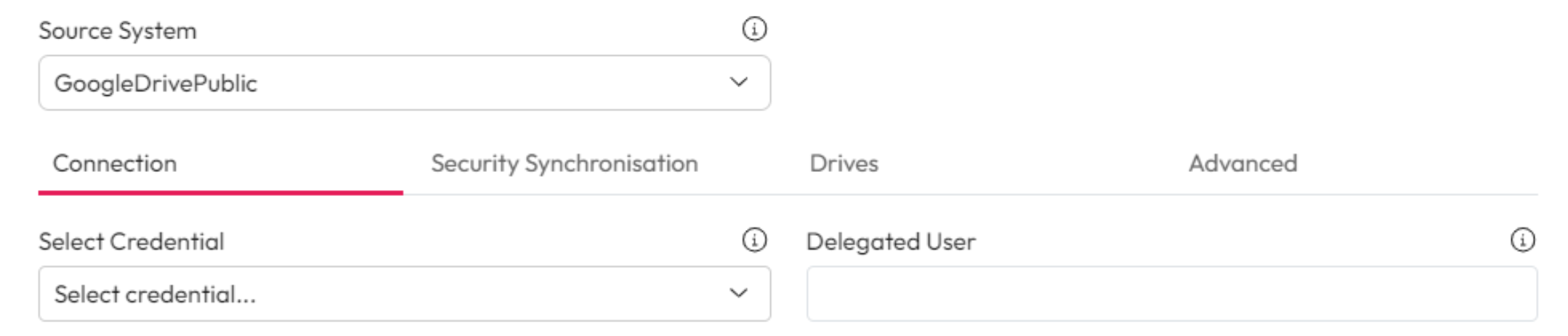1568x336 pixels.
Task: Click the Source System label
Action: (118, 30)
